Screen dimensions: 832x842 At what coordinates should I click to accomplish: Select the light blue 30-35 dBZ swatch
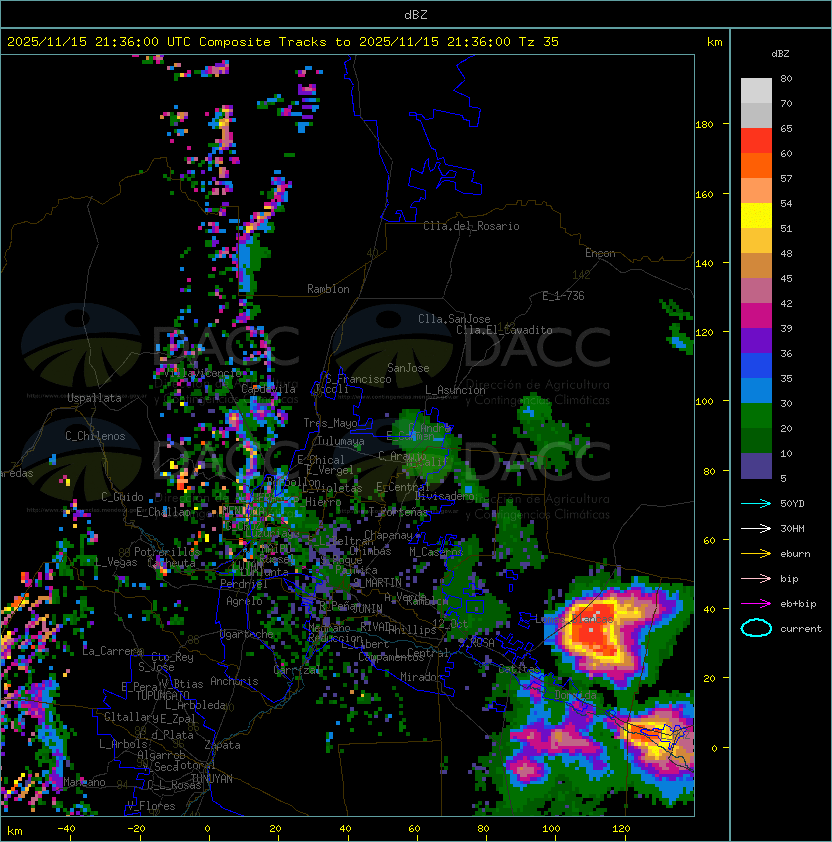756,390
